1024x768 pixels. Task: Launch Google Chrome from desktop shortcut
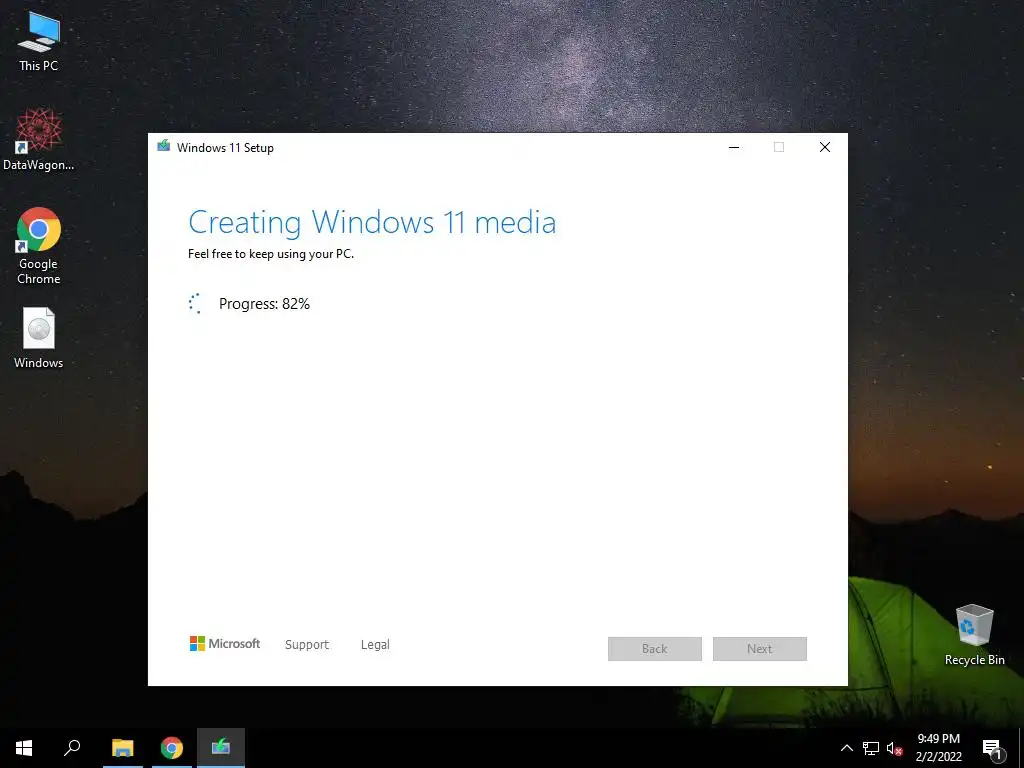pyautogui.click(x=39, y=246)
